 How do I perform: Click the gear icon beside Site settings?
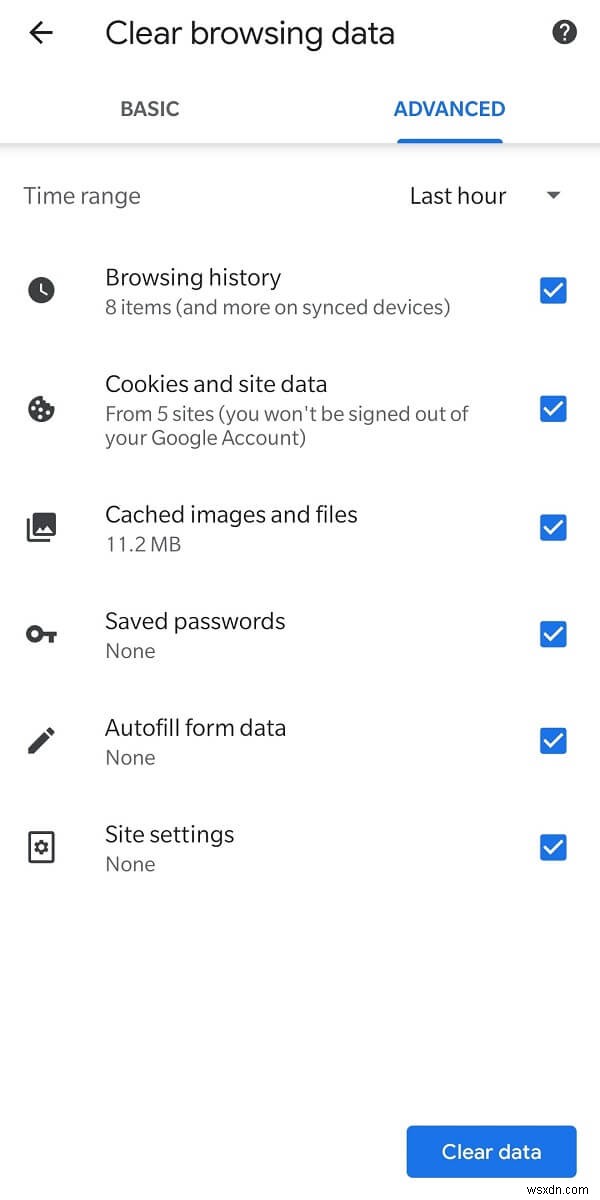41,846
